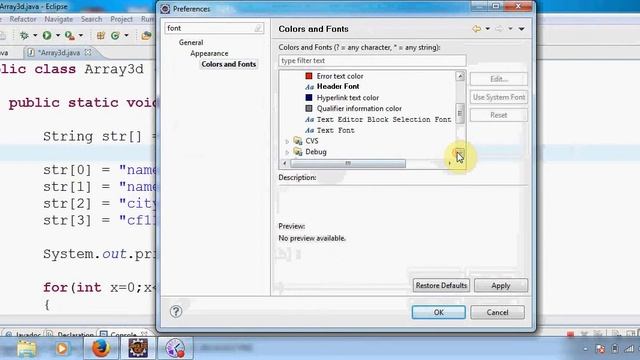Click the New Java Package icon in toolbar
The width and height of the screenshot is (640, 360).
[100, 36]
